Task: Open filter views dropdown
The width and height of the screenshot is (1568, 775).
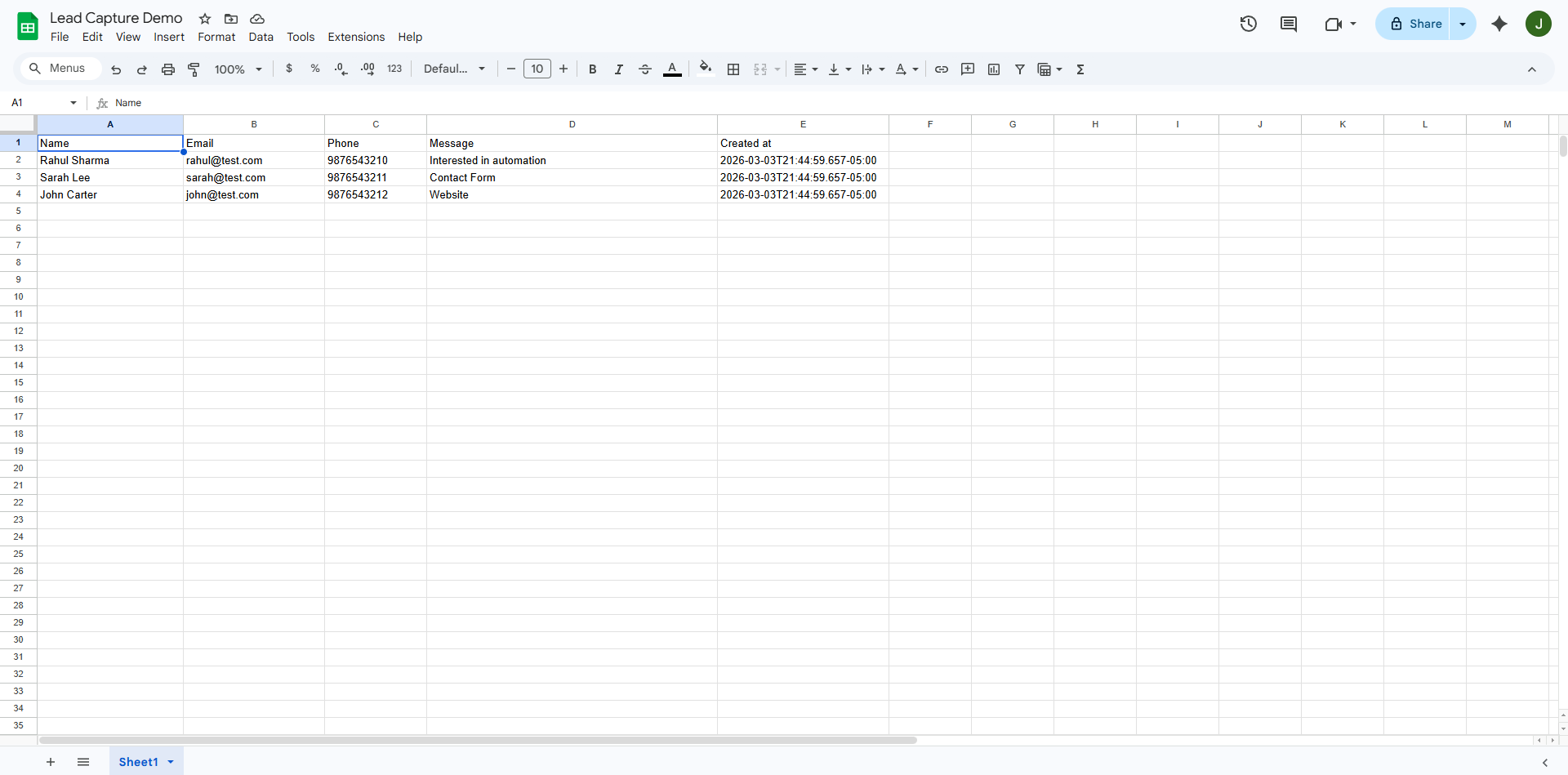Action: [1049, 69]
